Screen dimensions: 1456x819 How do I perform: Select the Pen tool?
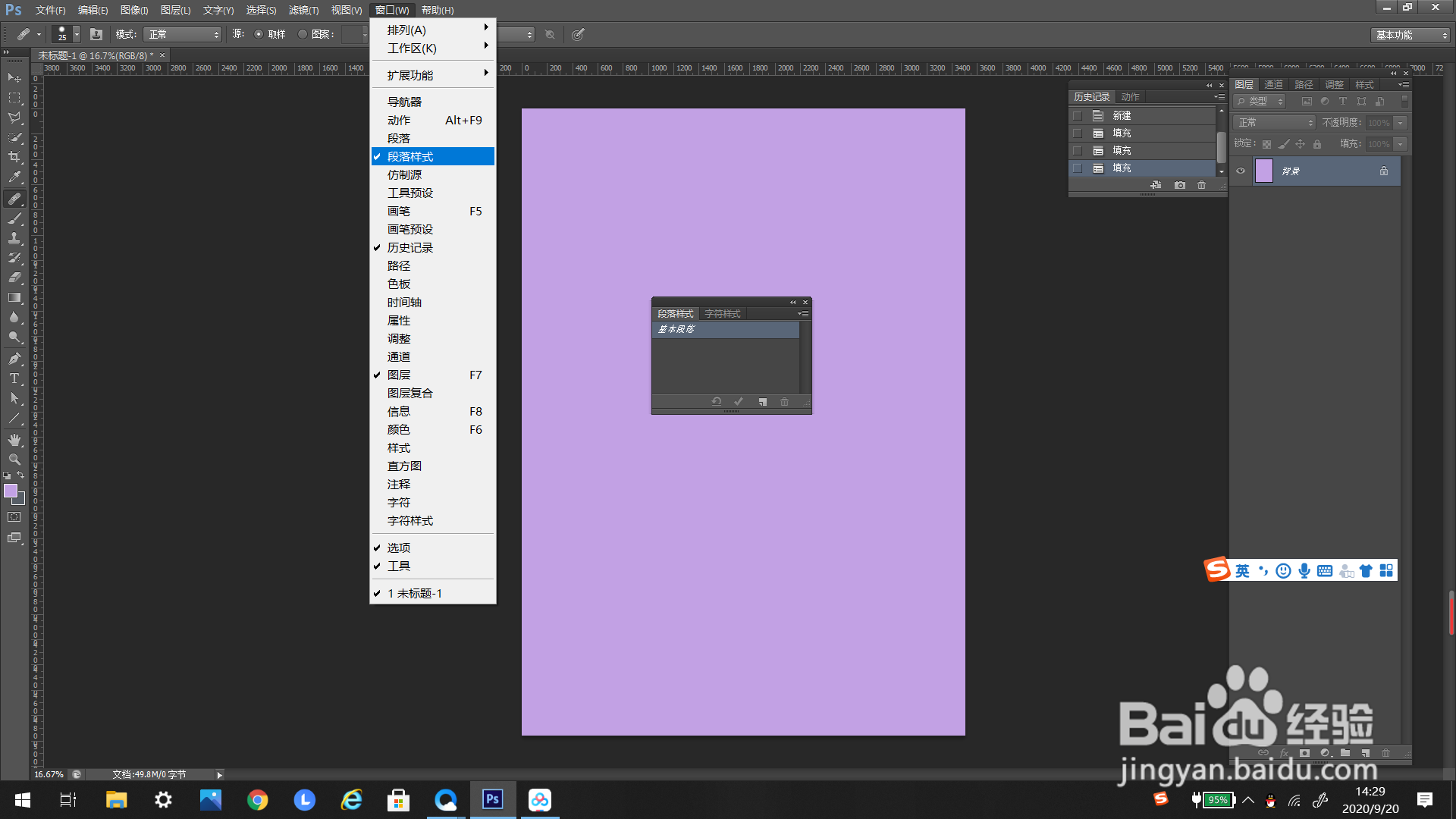tap(14, 359)
